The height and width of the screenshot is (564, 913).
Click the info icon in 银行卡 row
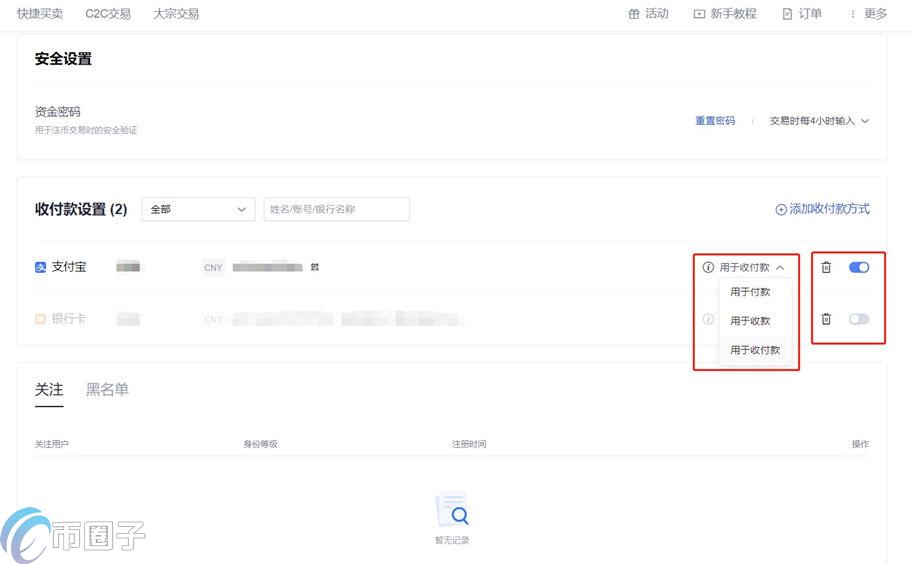tap(708, 319)
